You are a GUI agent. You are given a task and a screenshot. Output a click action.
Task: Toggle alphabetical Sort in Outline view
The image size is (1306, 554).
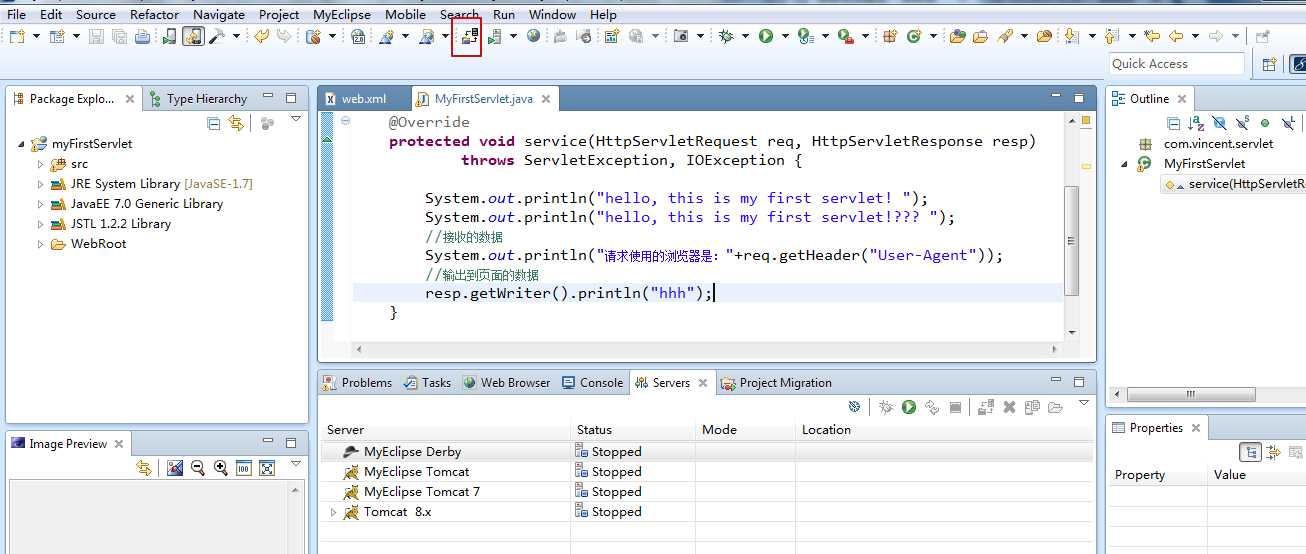tap(1197, 124)
